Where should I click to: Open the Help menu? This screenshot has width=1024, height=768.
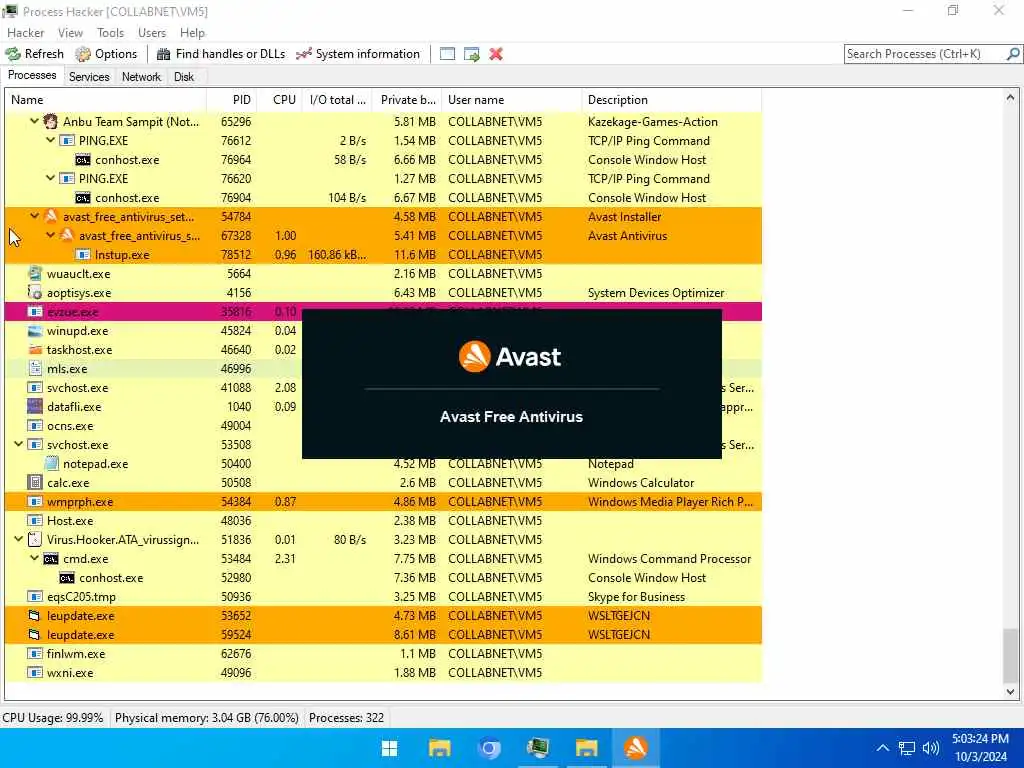point(192,33)
